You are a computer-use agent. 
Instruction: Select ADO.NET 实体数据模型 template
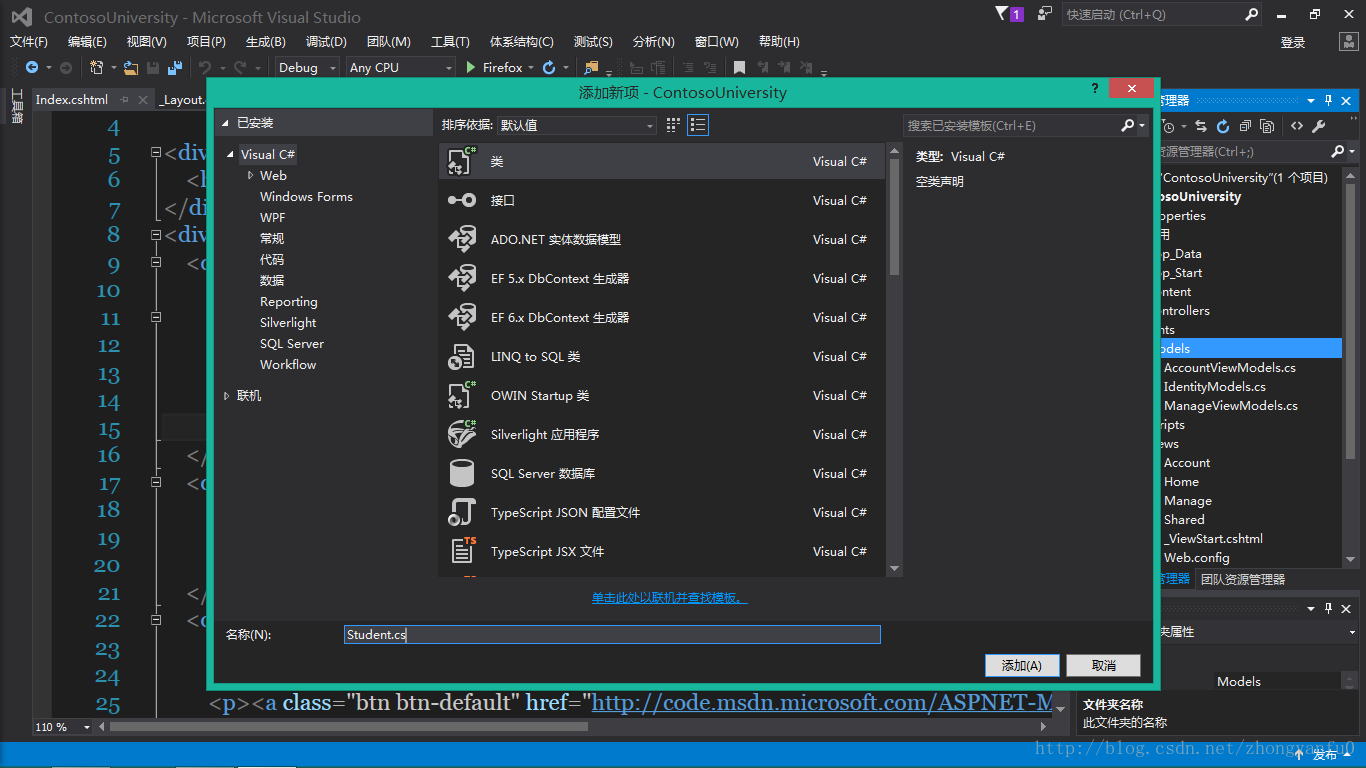pyautogui.click(x=662, y=239)
